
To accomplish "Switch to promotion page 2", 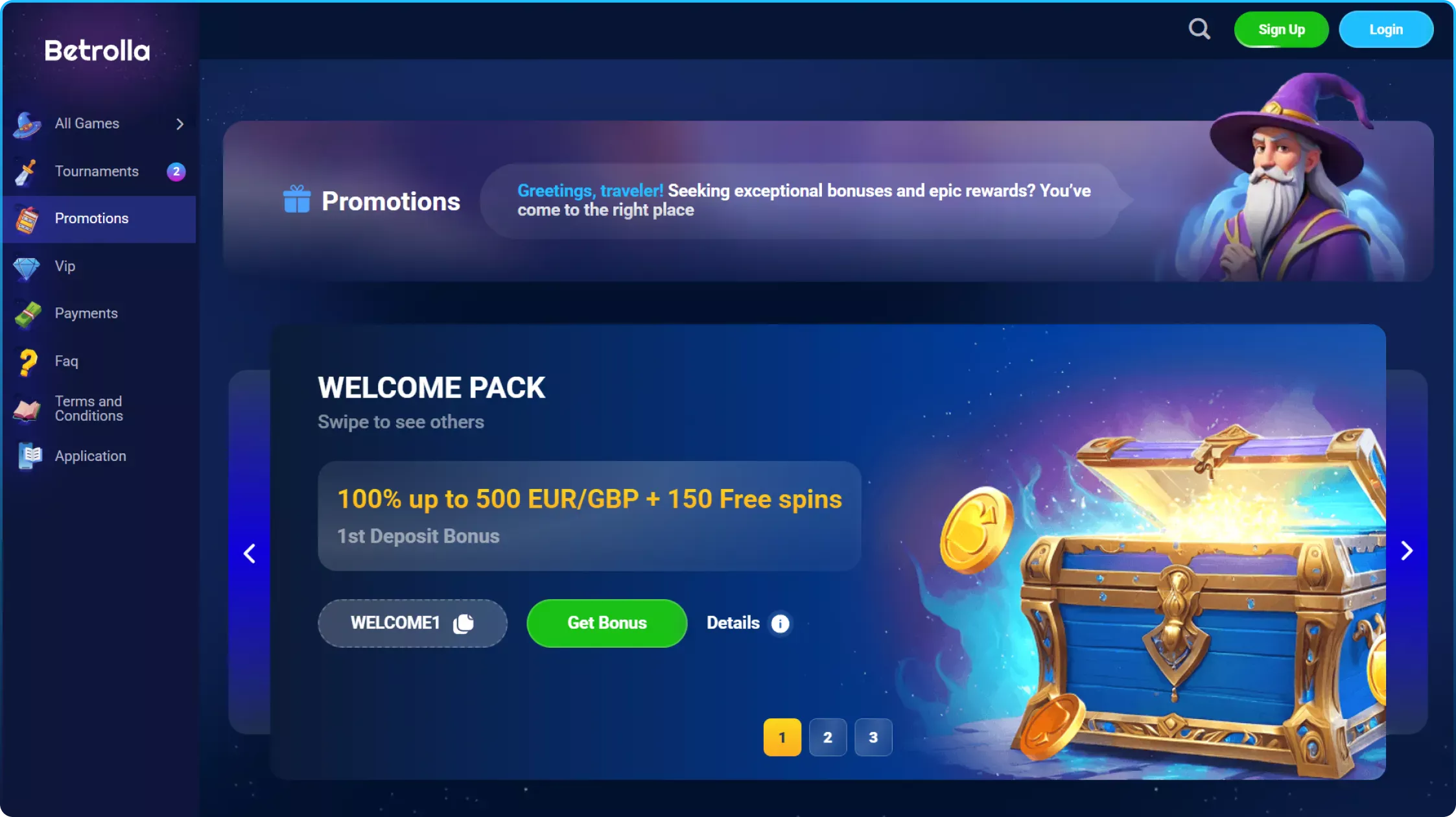I will [828, 737].
